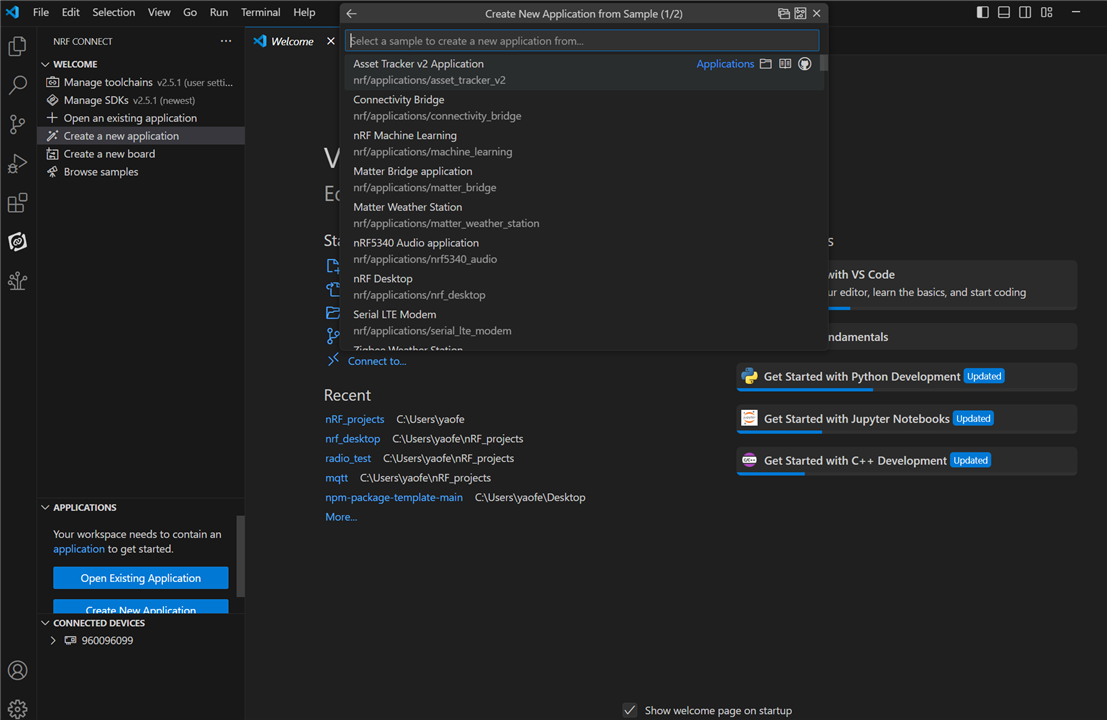The image size is (1107, 720).
Task: Toggle the bottom panel layout icon
Action: tap(1004, 12)
